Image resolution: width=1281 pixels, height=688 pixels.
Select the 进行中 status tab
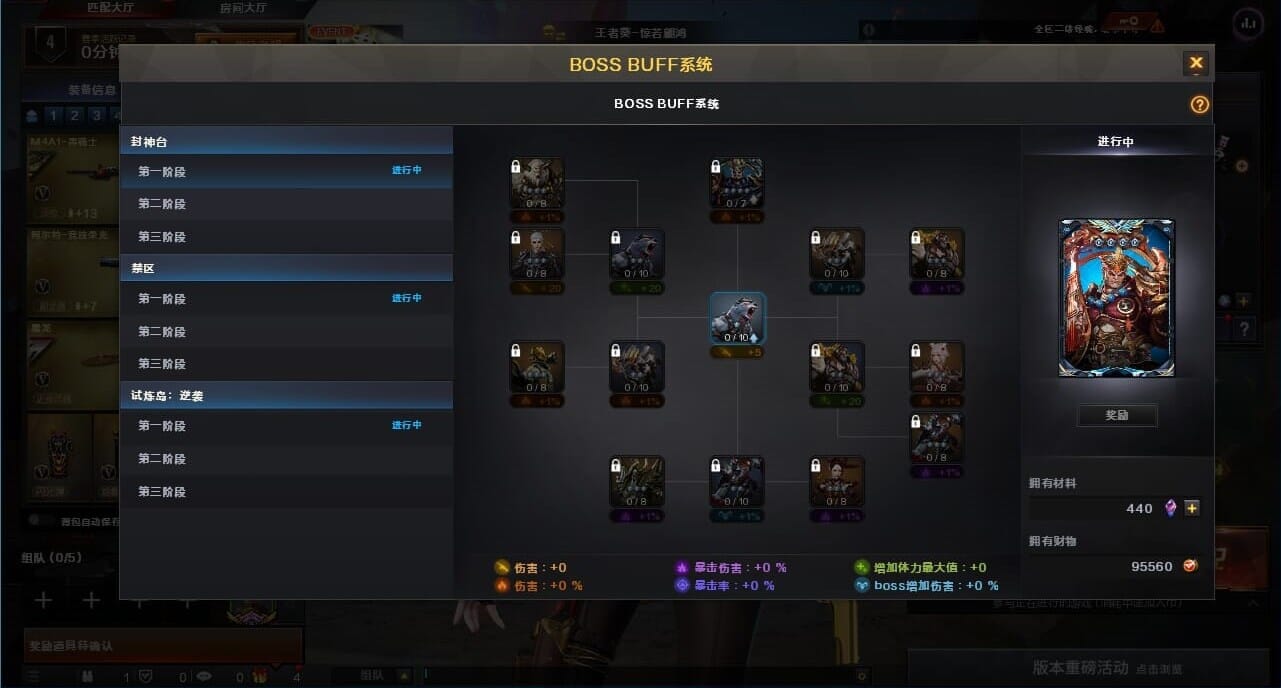(x=1116, y=142)
